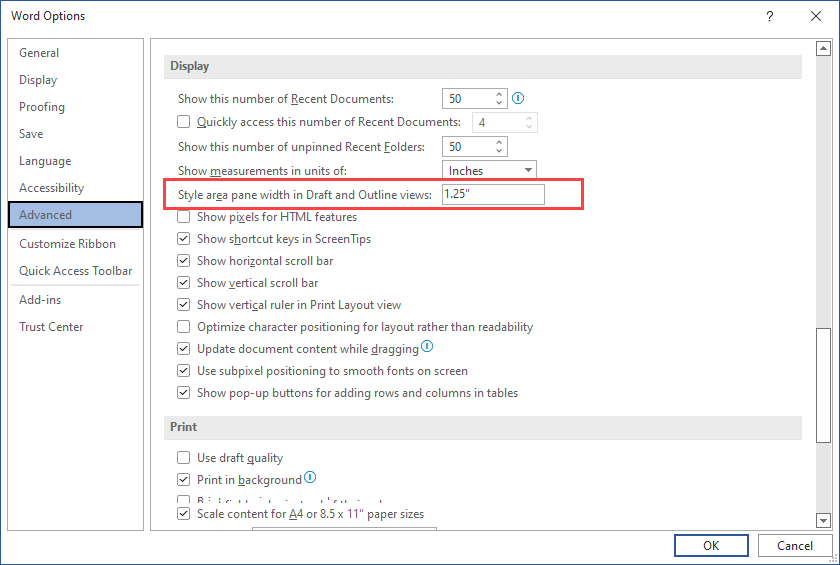Screen dimensions: 840x565
Task: Click the scrollbar down arrow
Action: (823, 519)
